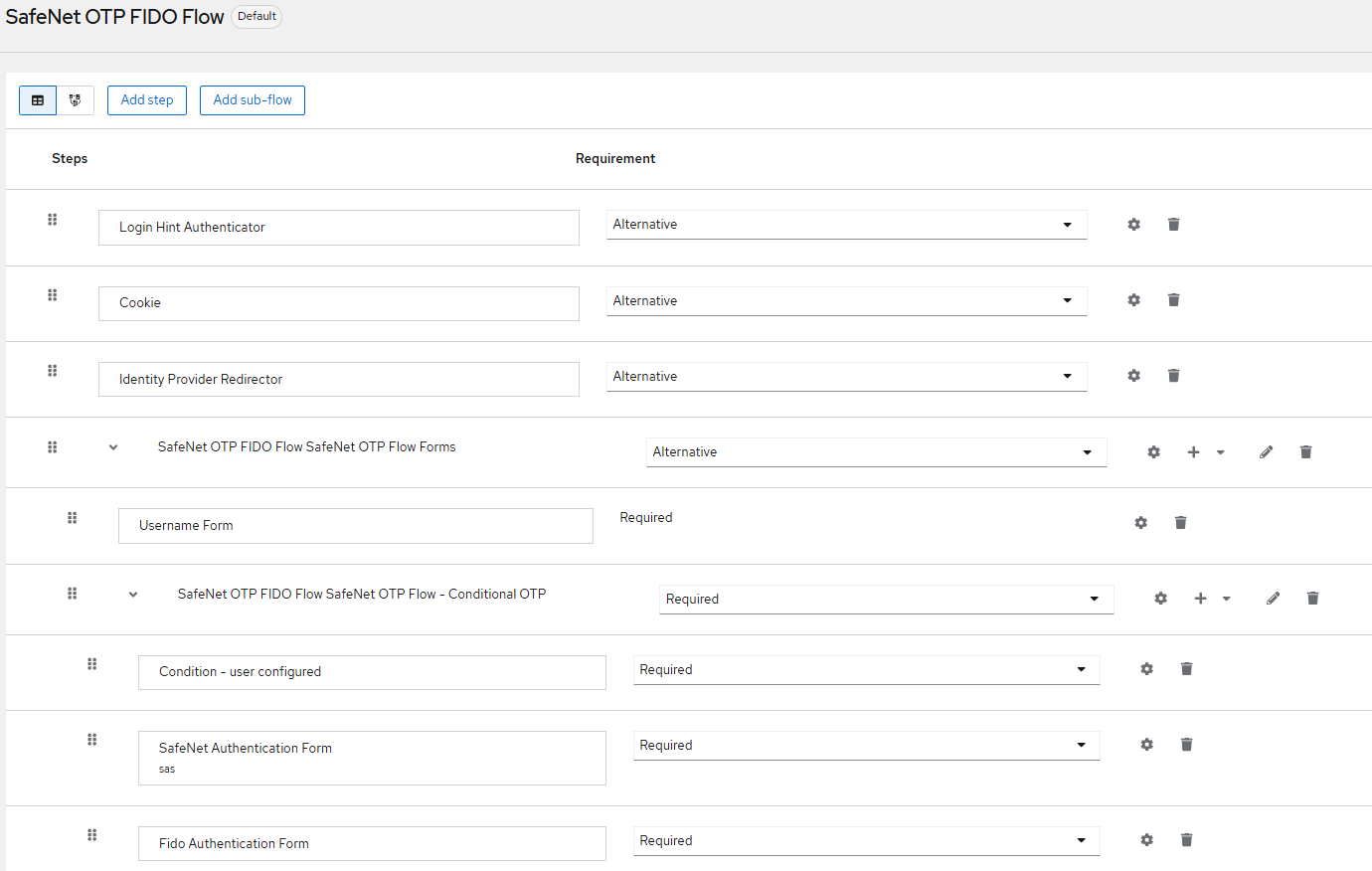The height and width of the screenshot is (871, 1372).
Task: Open settings for Identity Provider Redirector
Action: pos(1133,376)
